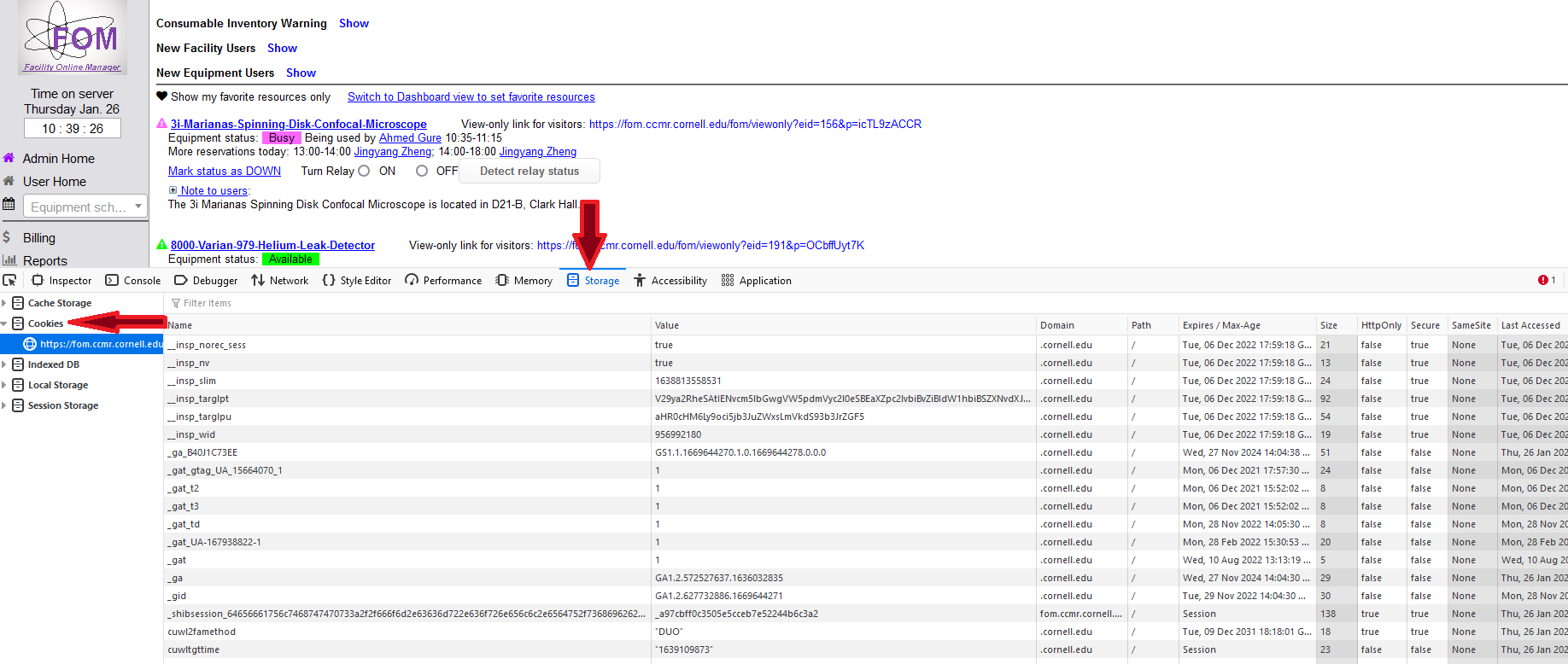Open the Accessibility tab
The height and width of the screenshot is (664, 1568).
point(670,280)
